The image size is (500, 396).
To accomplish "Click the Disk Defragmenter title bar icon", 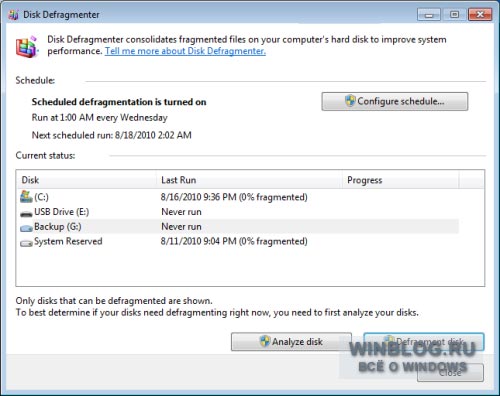I will pyautogui.click(x=13, y=15).
